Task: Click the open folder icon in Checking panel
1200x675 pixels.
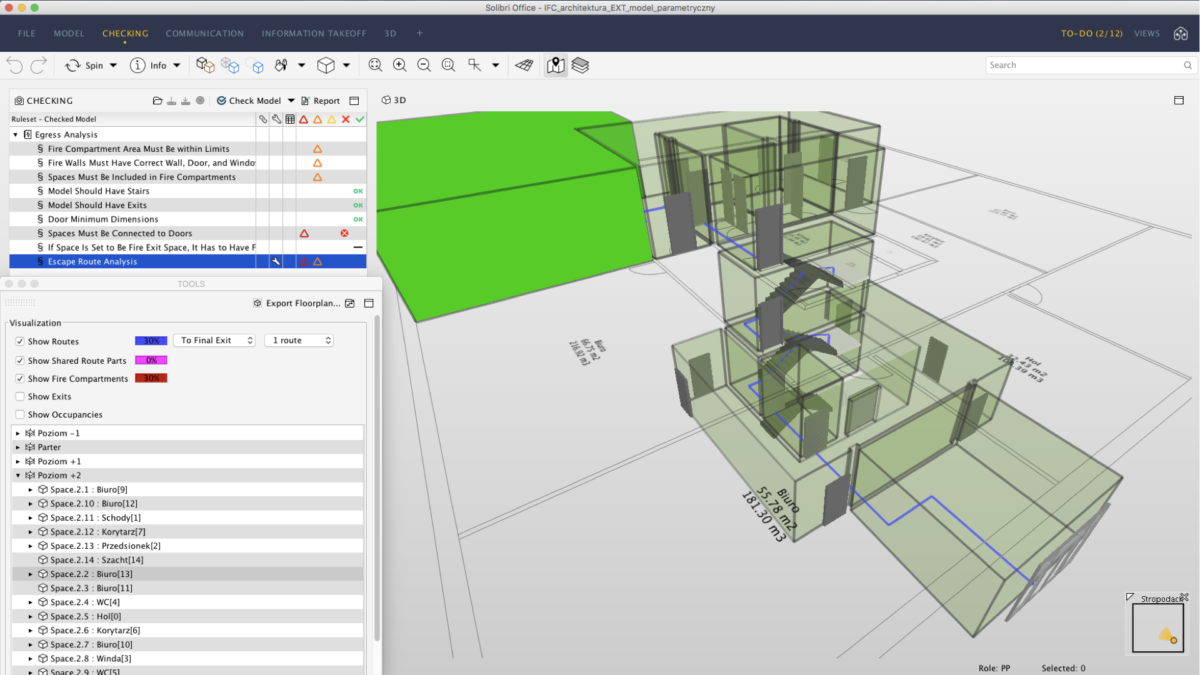Action: 157,101
